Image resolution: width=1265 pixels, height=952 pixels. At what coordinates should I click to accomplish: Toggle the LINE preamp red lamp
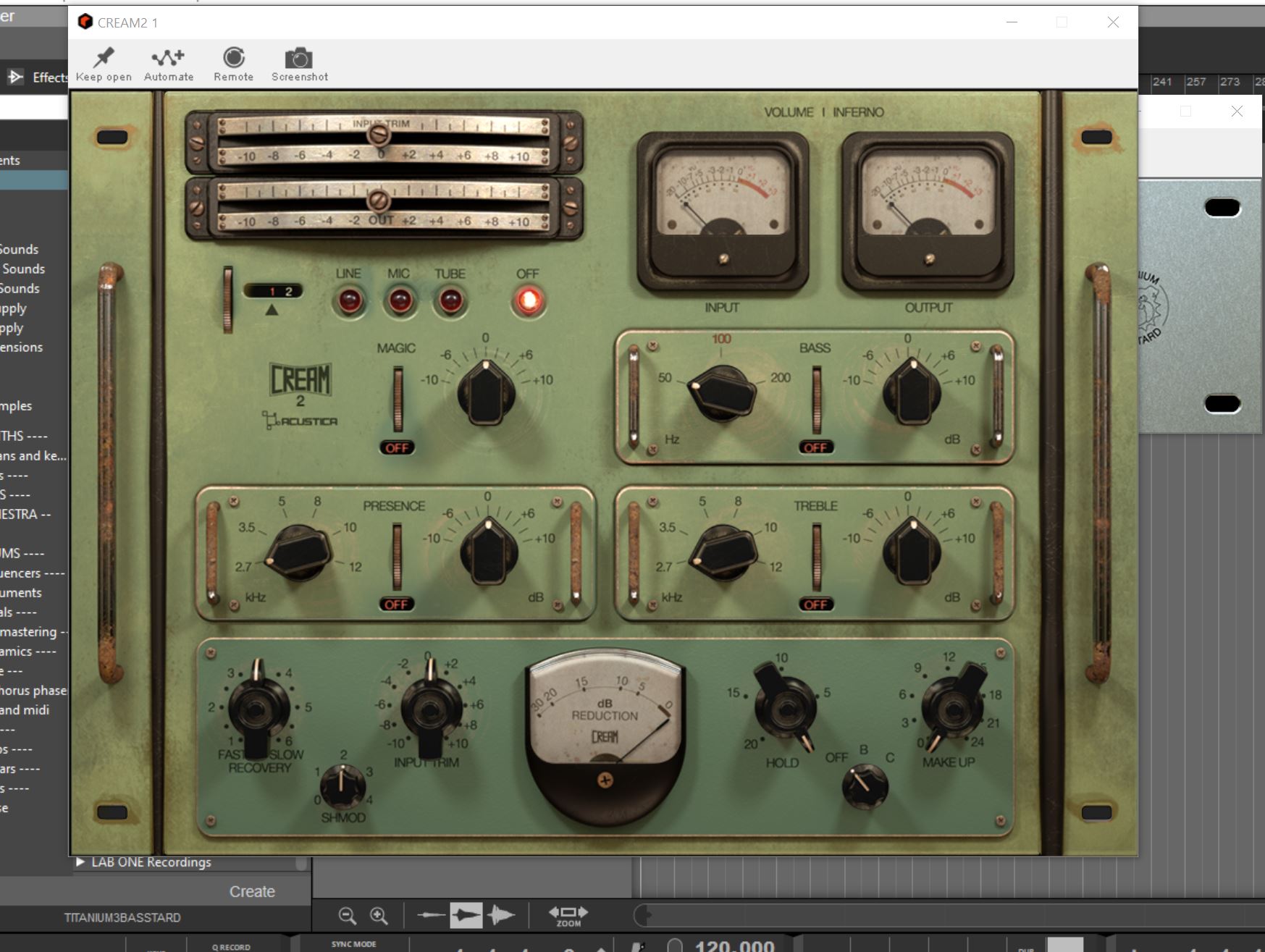pos(349,300)
